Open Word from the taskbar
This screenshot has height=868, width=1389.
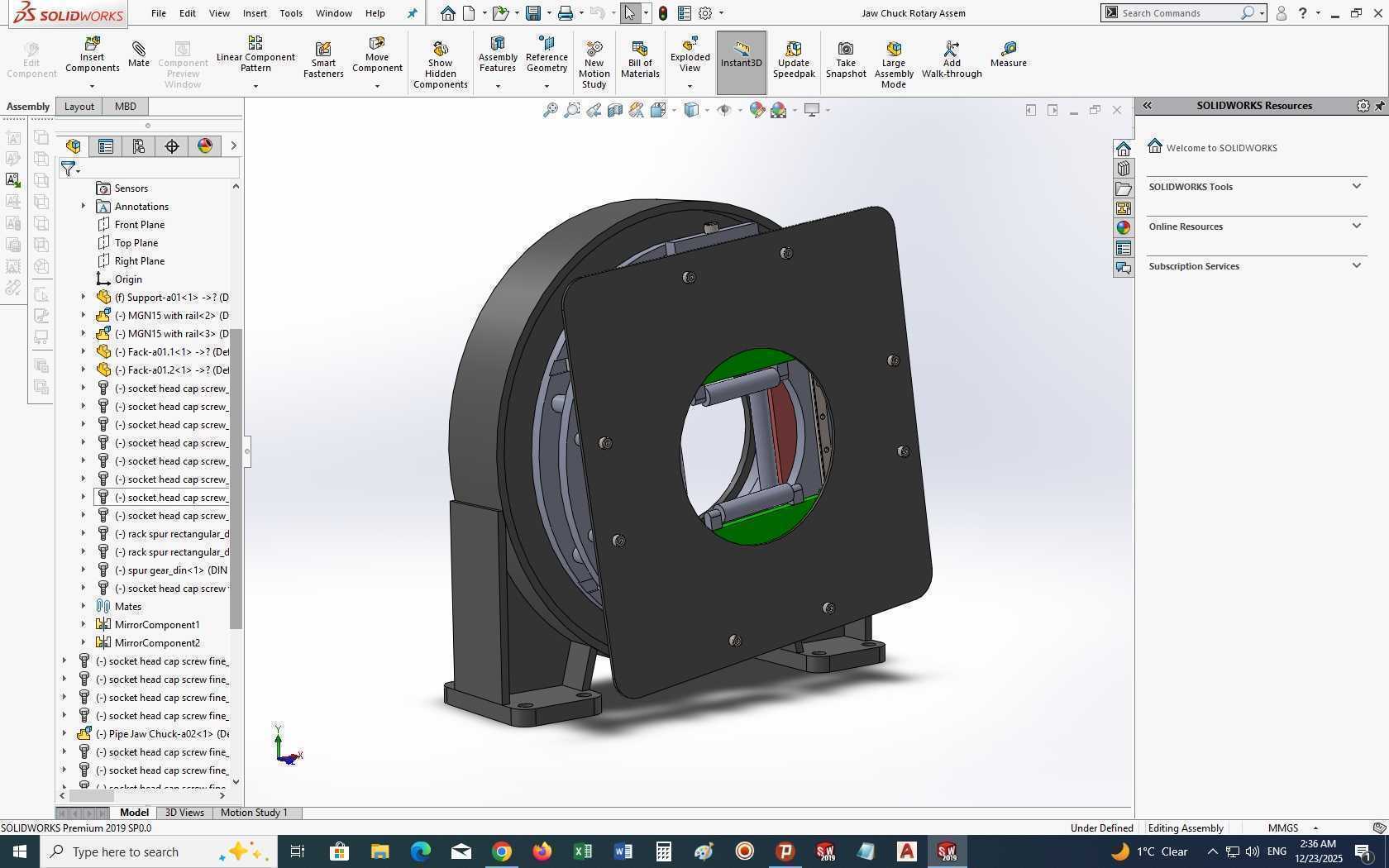tap(623, 851)
